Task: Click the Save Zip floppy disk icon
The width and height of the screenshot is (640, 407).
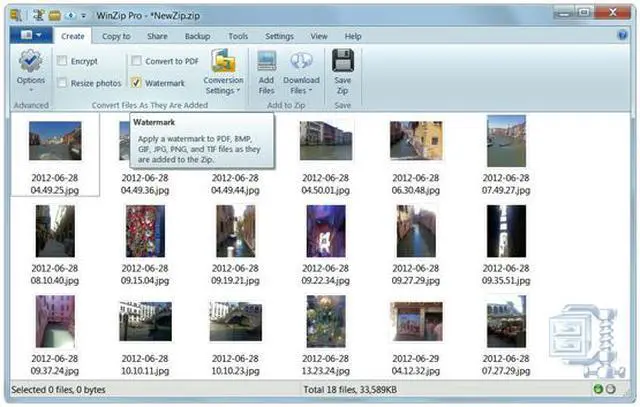Action: pyautogui.click(x=343, y=60)
